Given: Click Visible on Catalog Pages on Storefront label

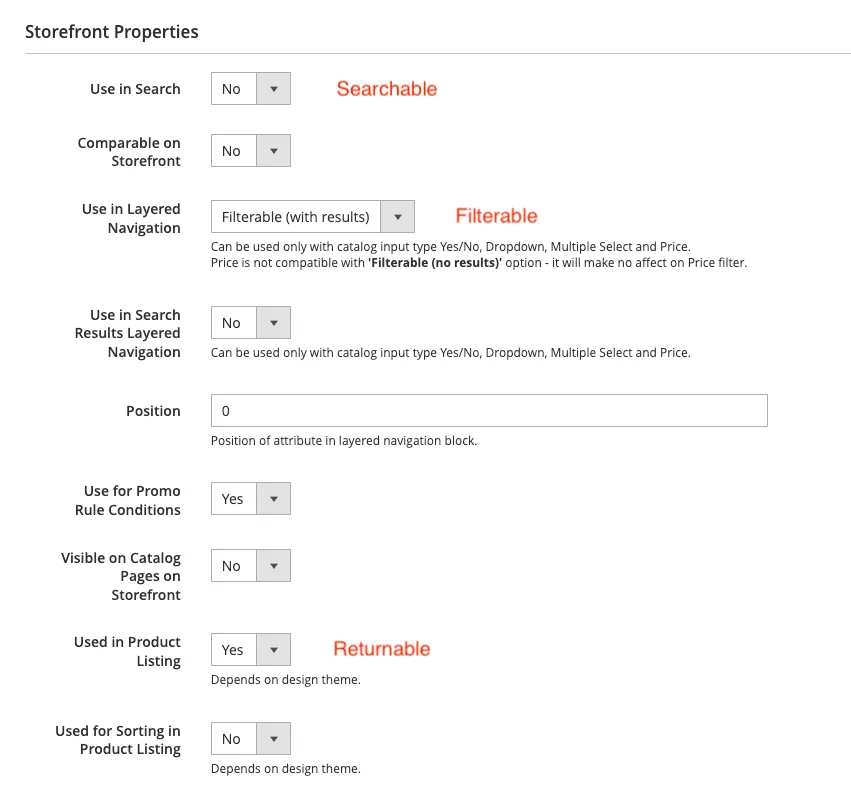Looking at the screenshot, I should 121,576.
